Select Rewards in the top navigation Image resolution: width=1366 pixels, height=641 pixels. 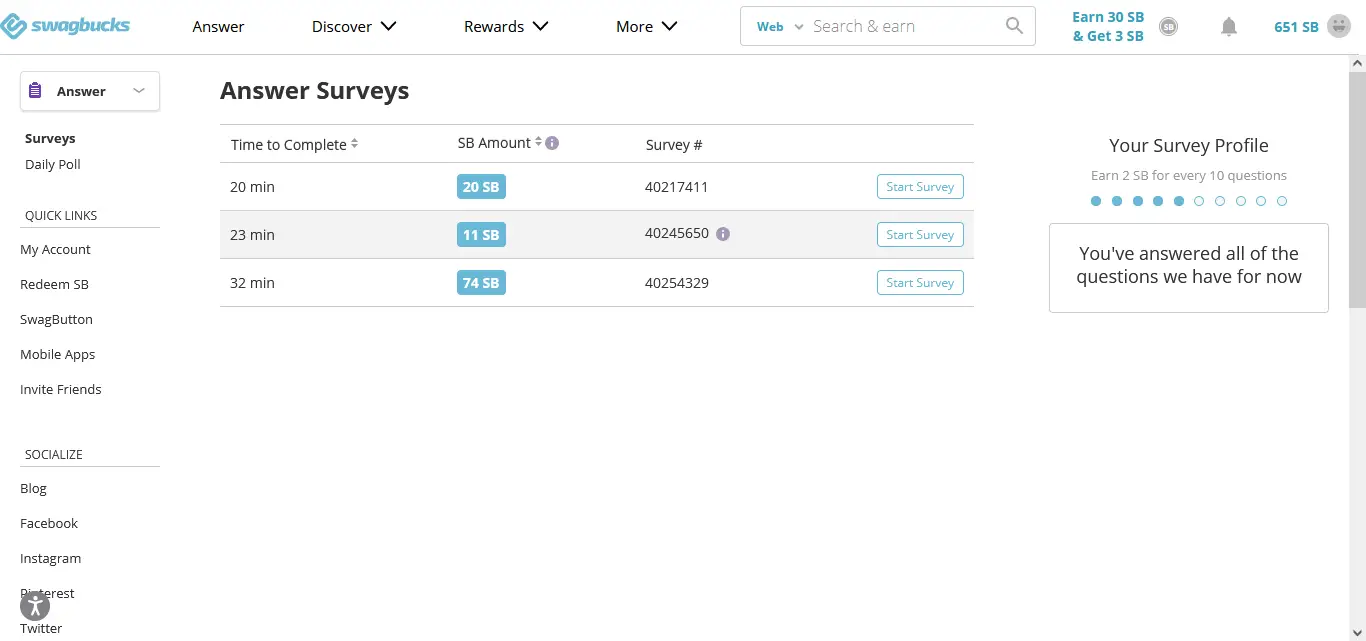[506, 26]
